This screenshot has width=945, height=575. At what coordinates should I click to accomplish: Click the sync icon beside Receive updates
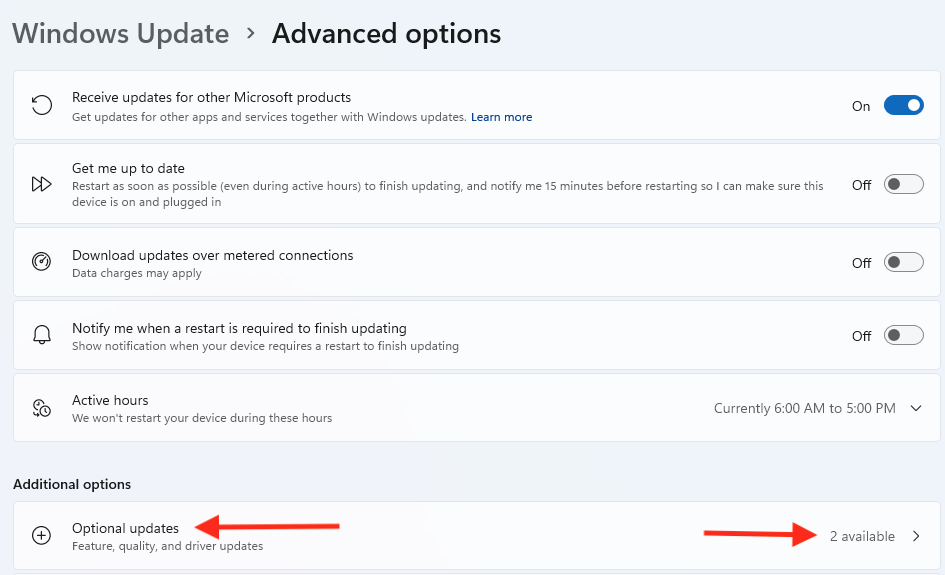click(42, 105)
